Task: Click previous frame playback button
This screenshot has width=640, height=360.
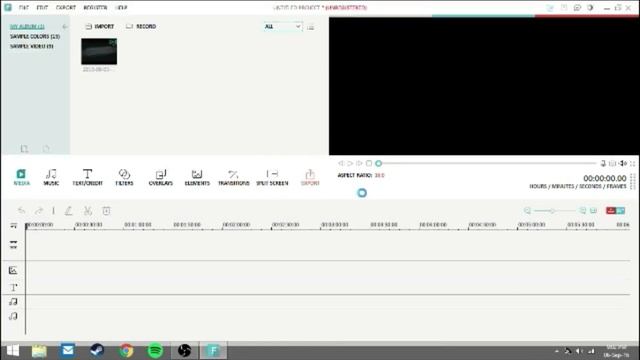Action: click(x=341, y=163)
